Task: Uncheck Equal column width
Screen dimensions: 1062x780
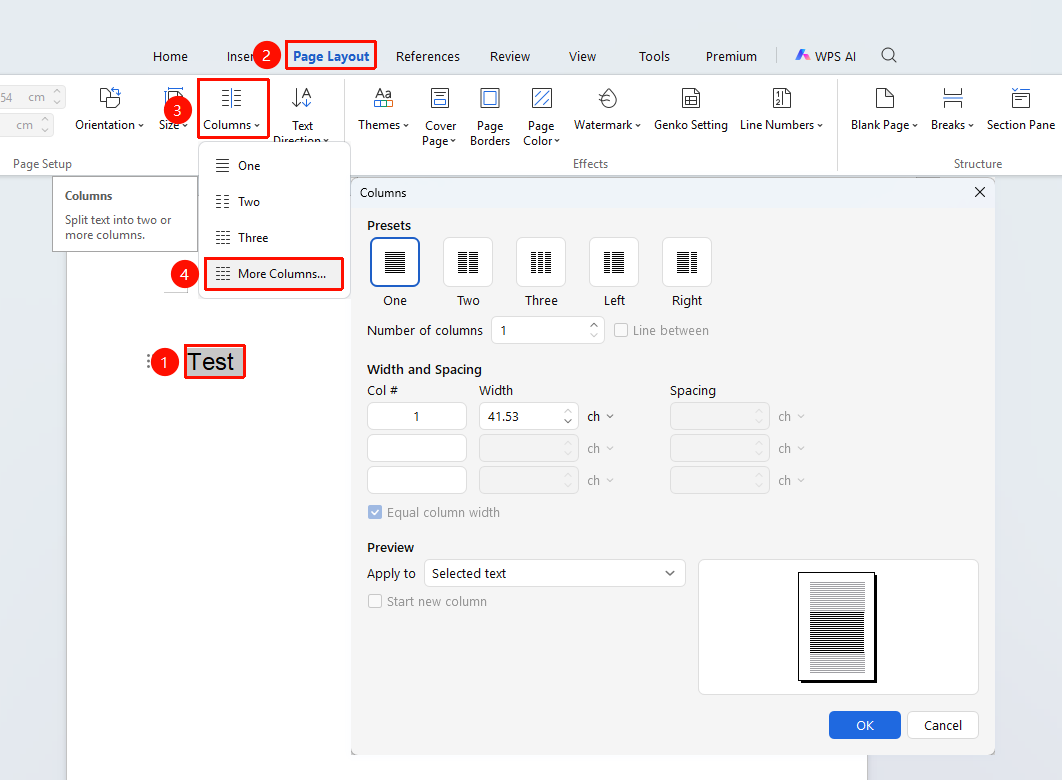Action: click(x=375, y=513)
